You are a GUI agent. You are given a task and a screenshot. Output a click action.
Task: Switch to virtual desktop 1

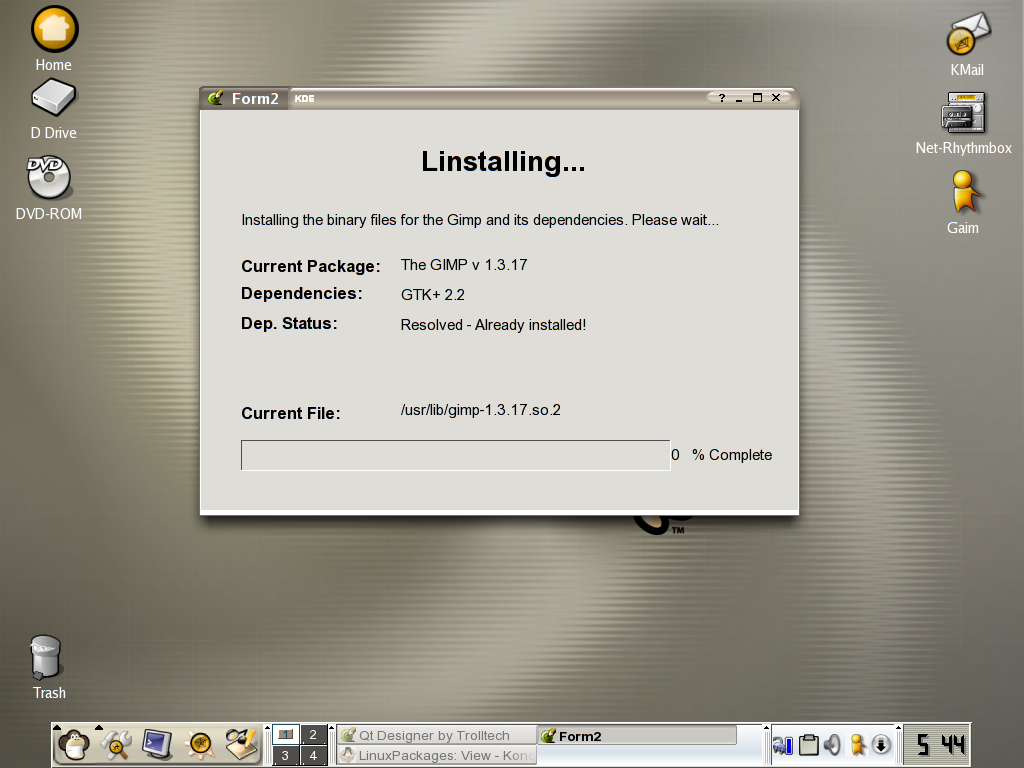pyautogui.click(x=285, y=734)
